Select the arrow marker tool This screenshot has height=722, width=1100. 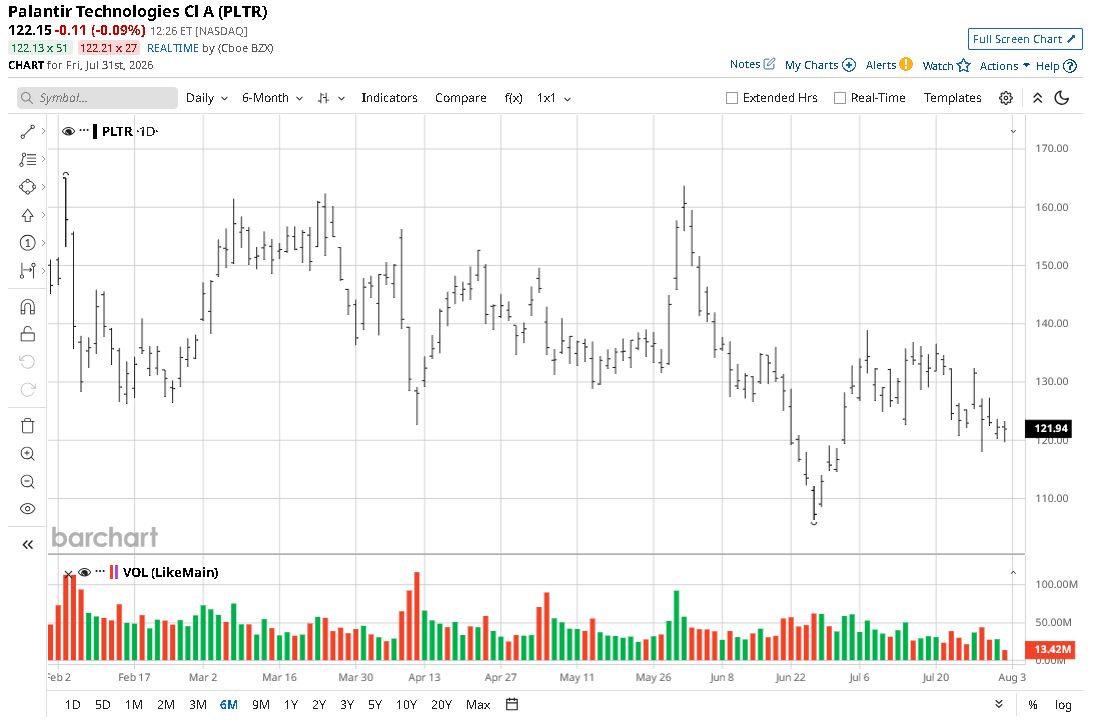[27, 215]
